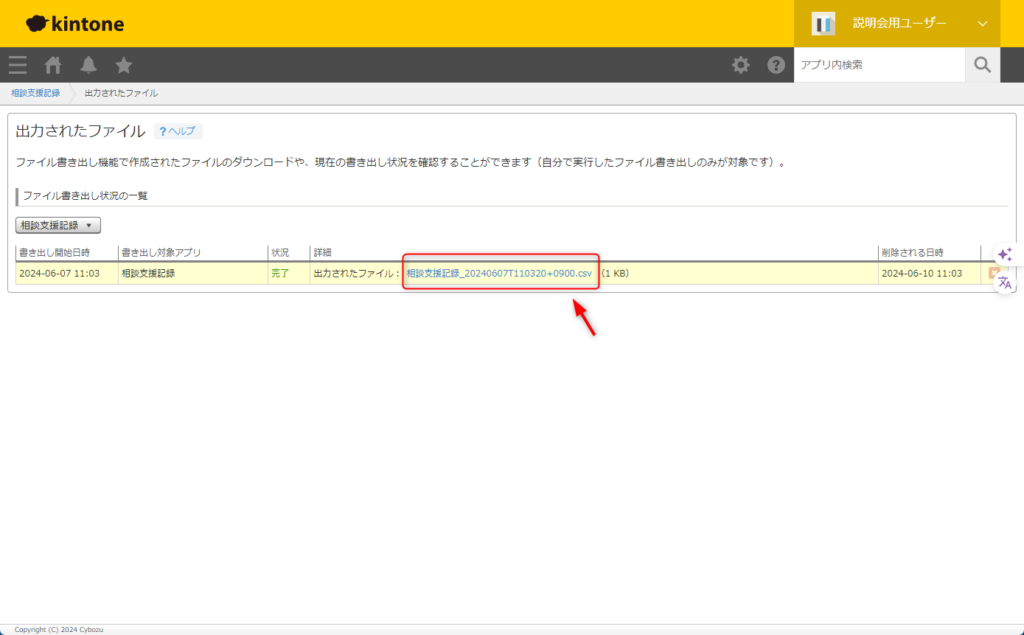Open the notifications bell
1024x635 pixels.
89,65
